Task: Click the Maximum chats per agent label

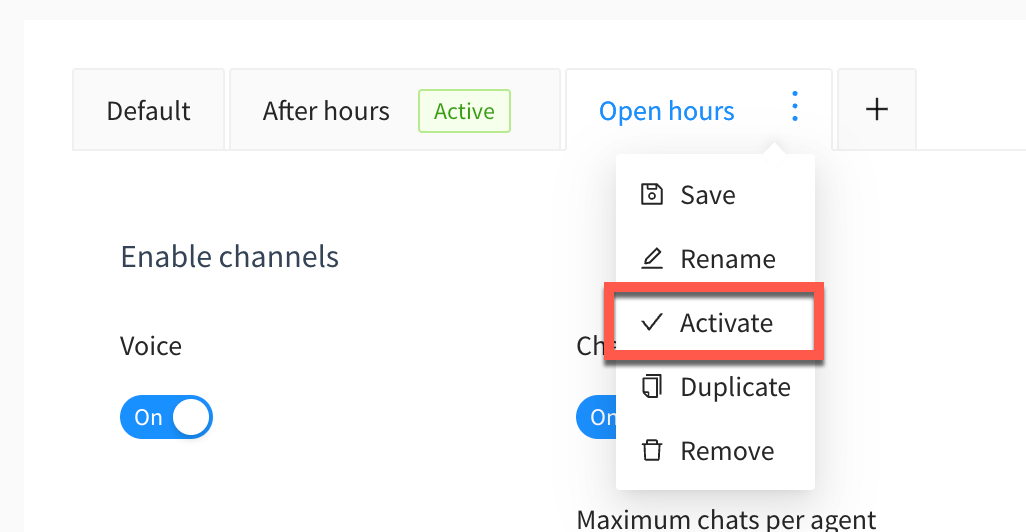Action: (726, 520)
